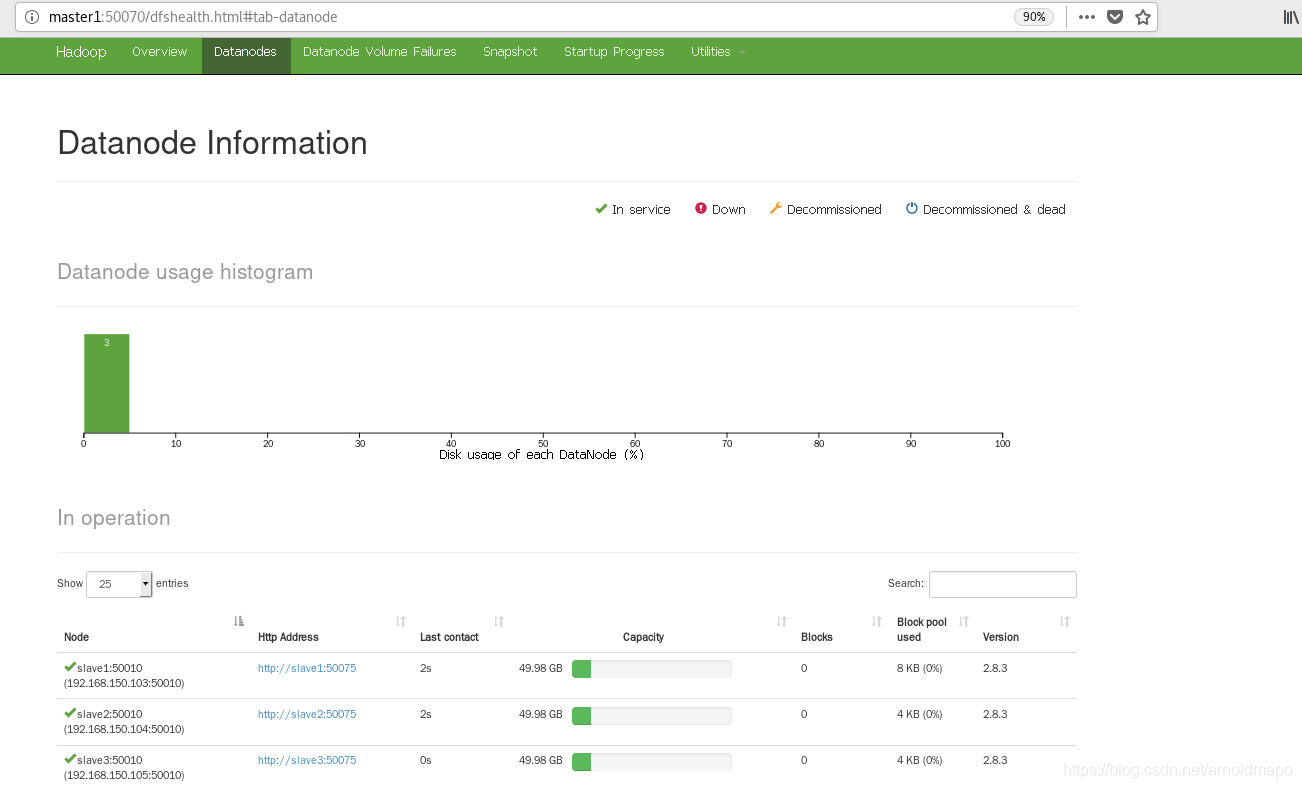
Task: Open the browser library icon
Action: click(1291, 17)
